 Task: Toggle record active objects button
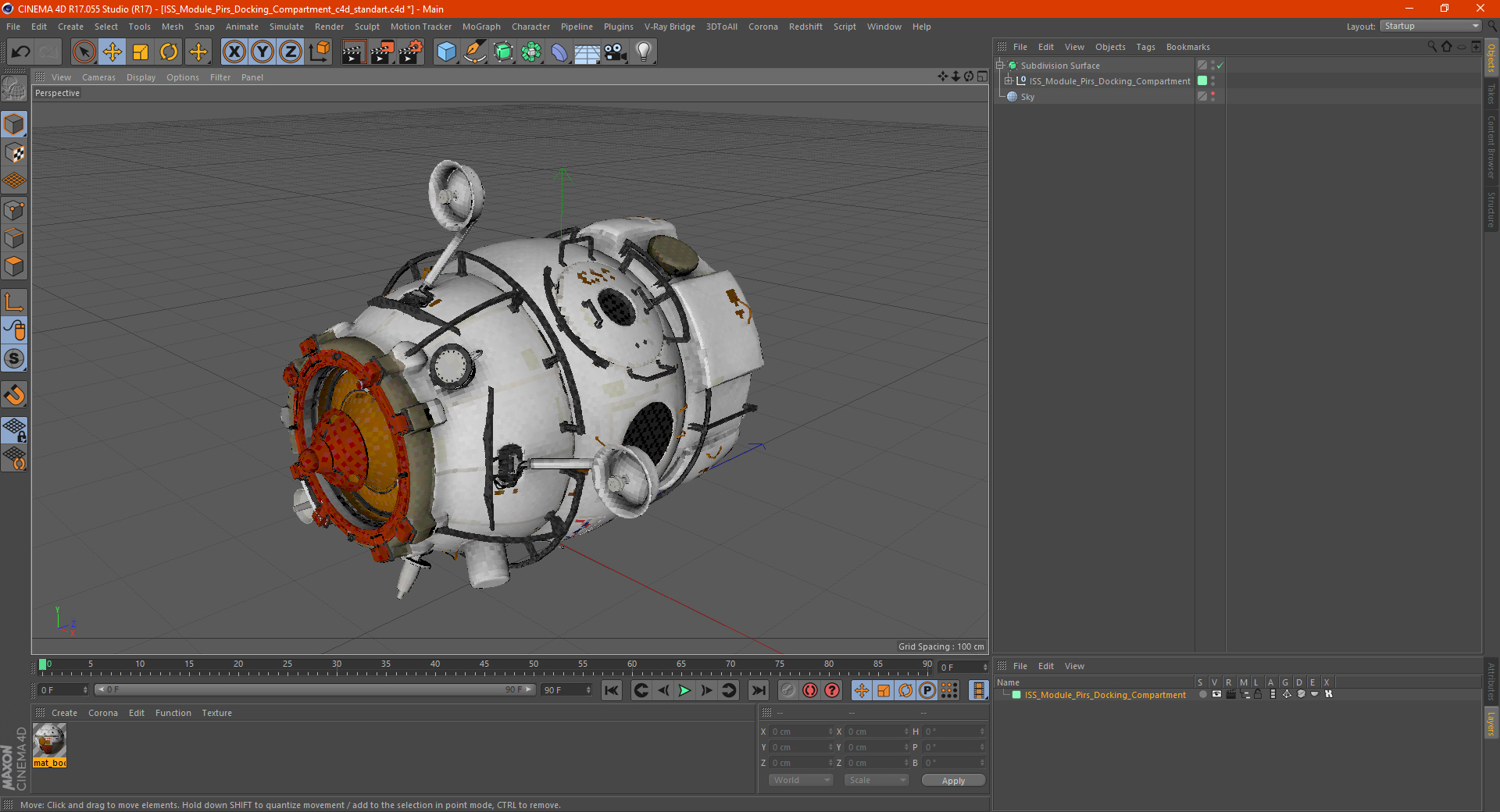click(x=788, y=690)
